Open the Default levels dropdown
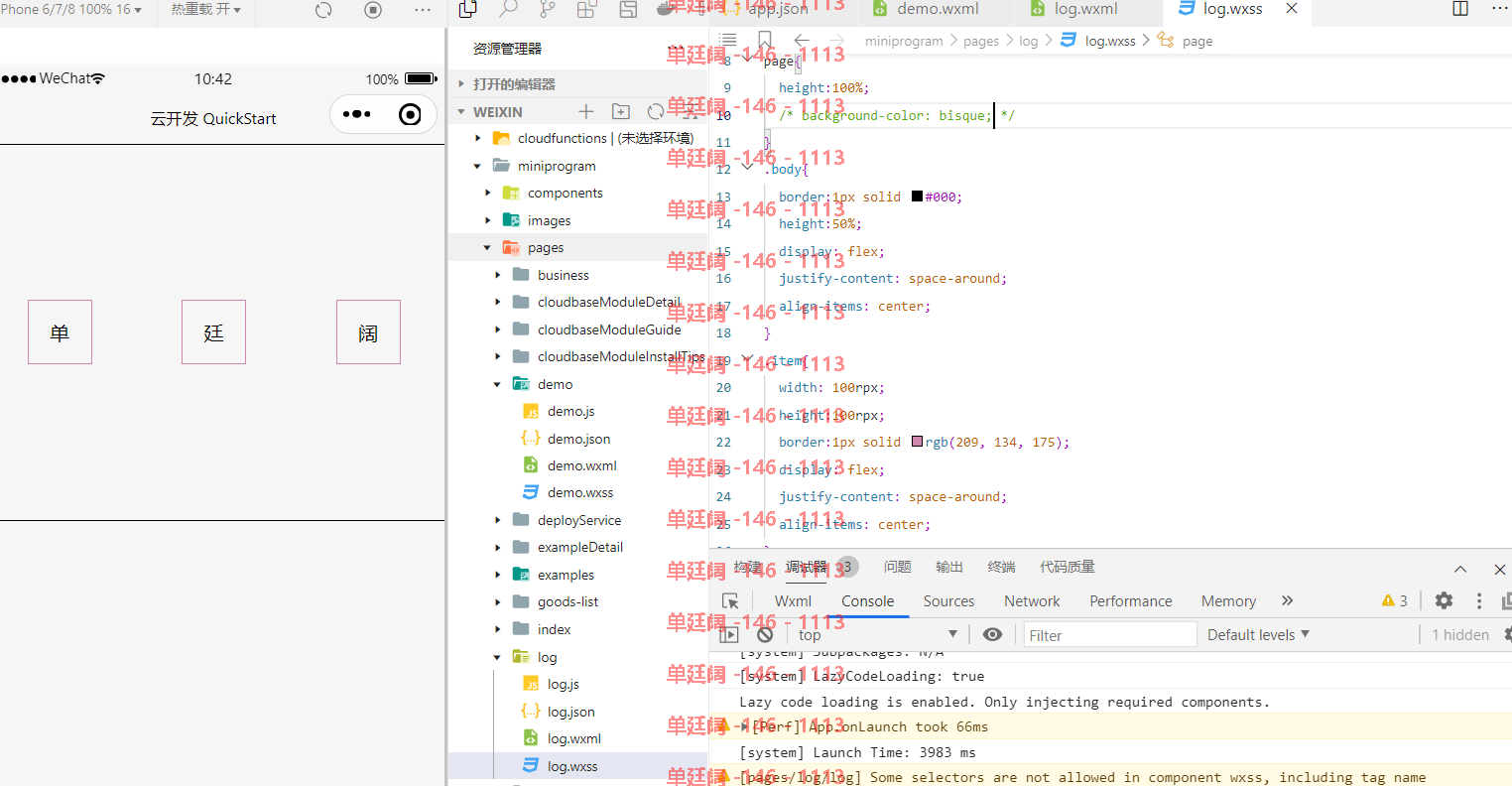The image size is (1512, 786). tap(1258, 635)
